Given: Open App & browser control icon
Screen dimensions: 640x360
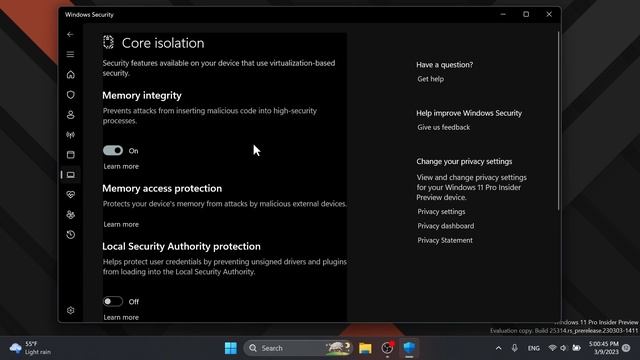Looking at the screenshot, I should click(x=70, y=155).
